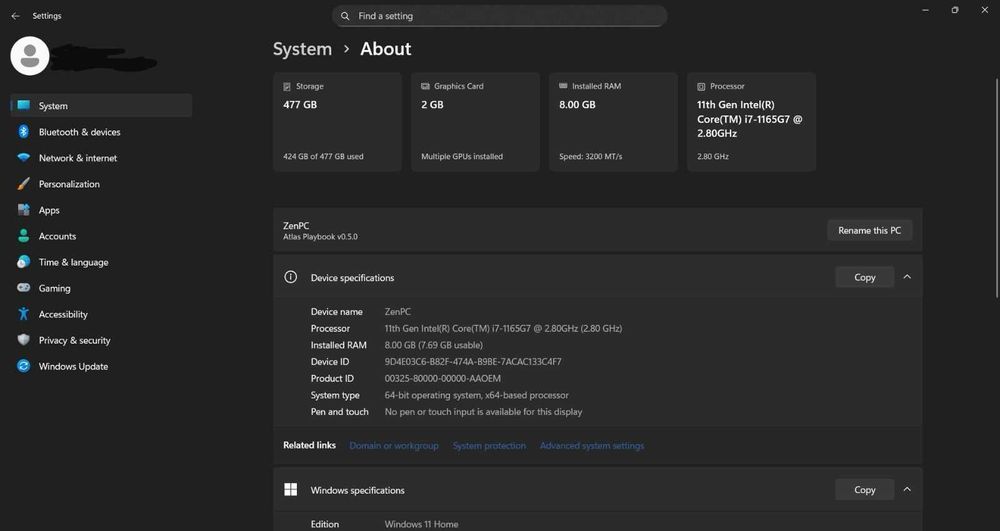Collapse the Device specifications section
This screenshot has height=531, width=1000.
coord(907,277)
